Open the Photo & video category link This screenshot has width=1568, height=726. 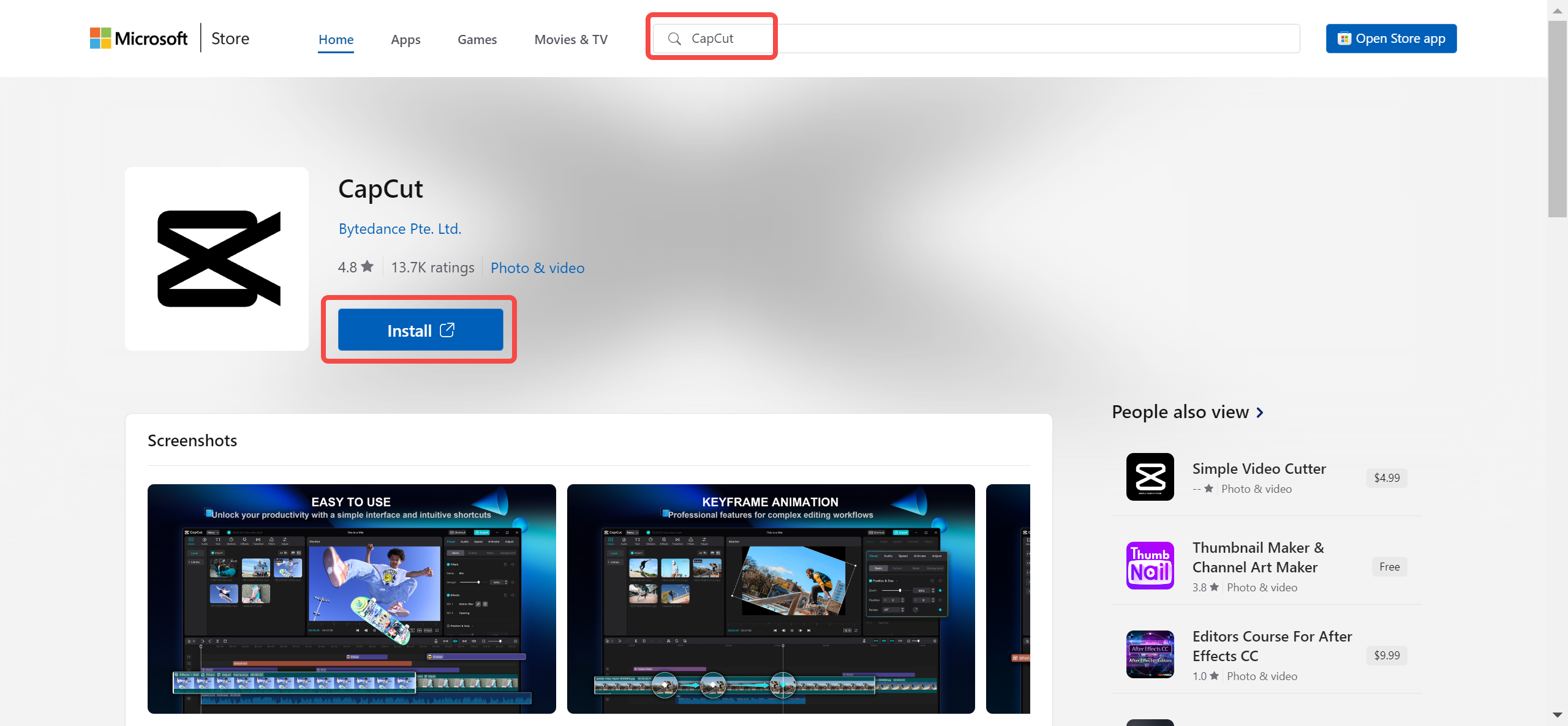point(537,268)
